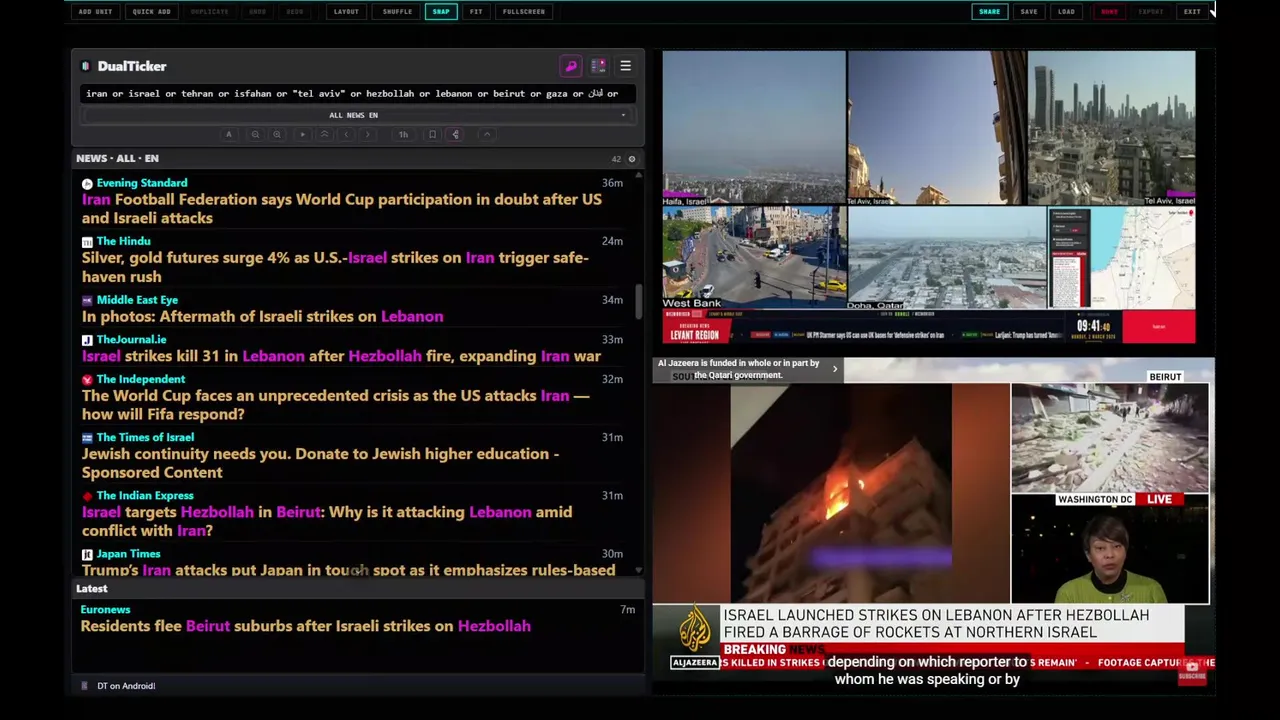Screen dimensions: 1280x720
Task: Click the Middle East Eye source icon
Action: [87, 300]
